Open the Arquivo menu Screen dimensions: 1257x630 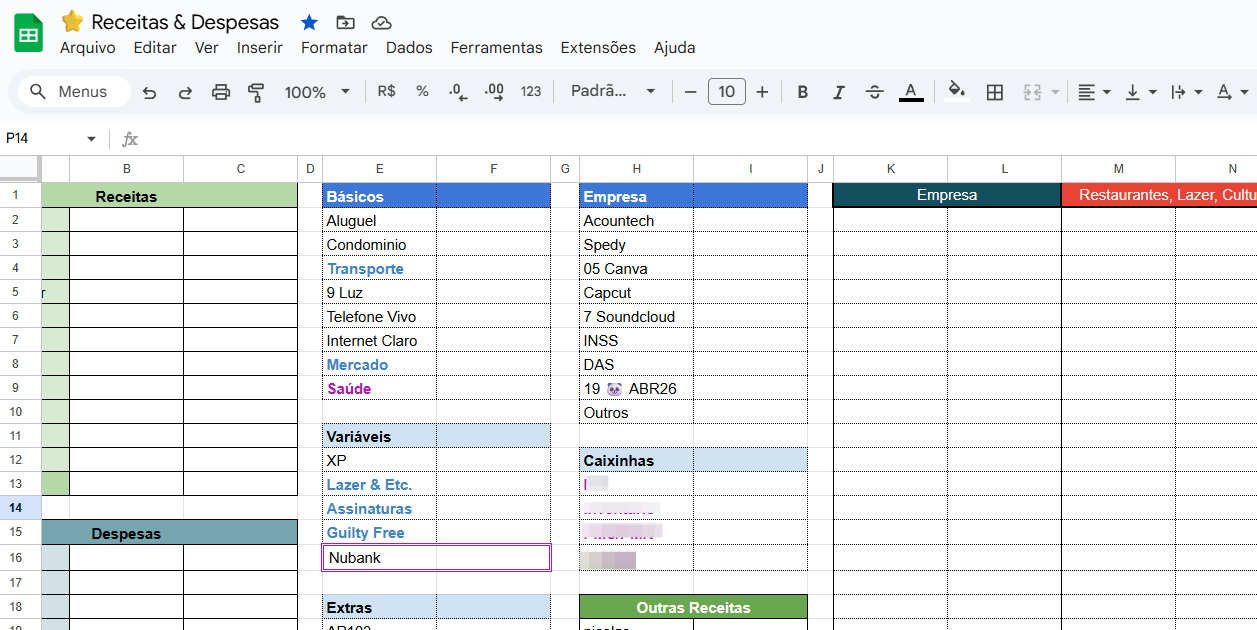(x=87, y=48)
